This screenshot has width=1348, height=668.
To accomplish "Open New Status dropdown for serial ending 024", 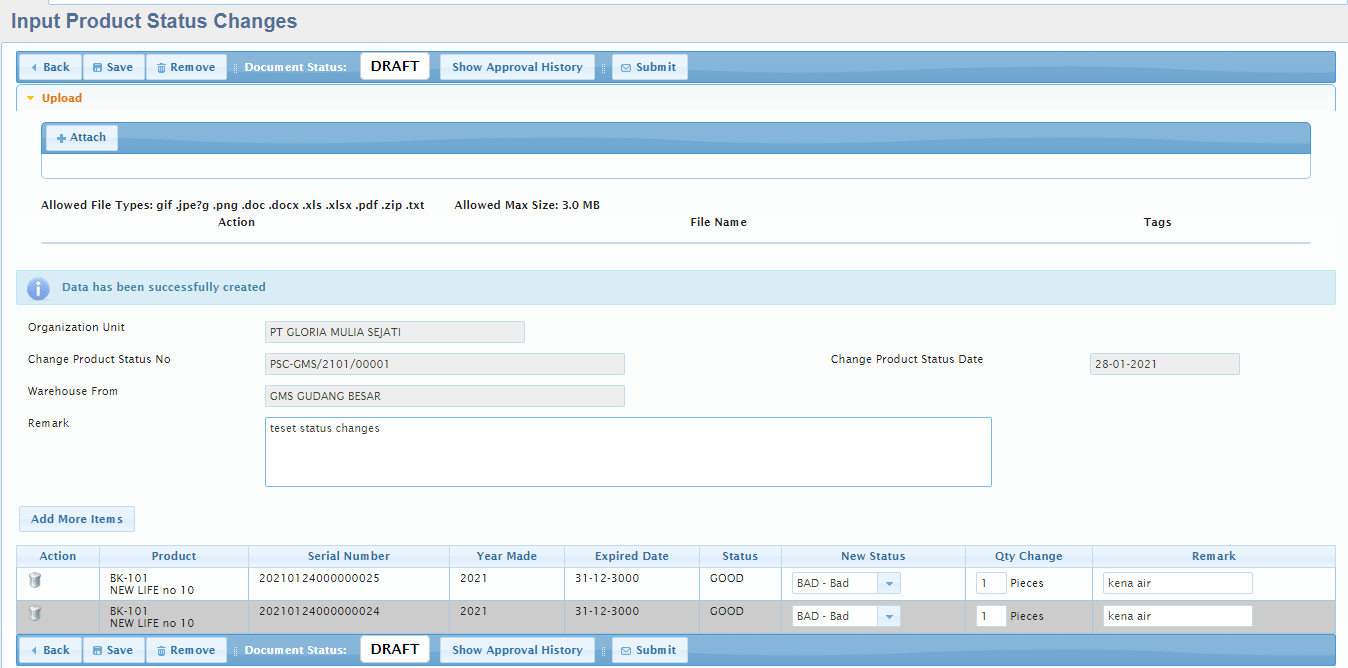I will (889, 616).
